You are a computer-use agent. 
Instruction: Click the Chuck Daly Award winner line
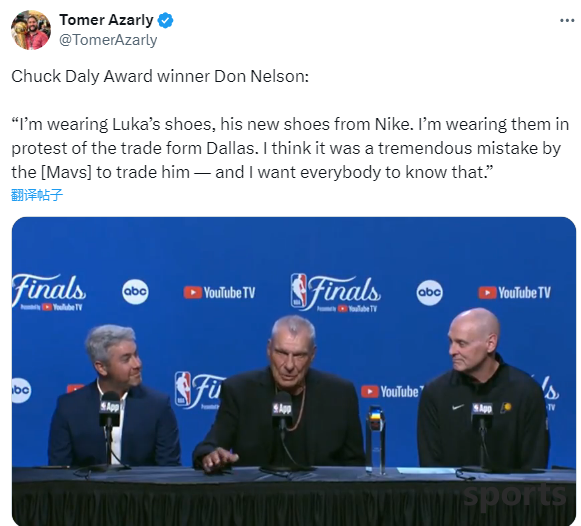point(160,76)
